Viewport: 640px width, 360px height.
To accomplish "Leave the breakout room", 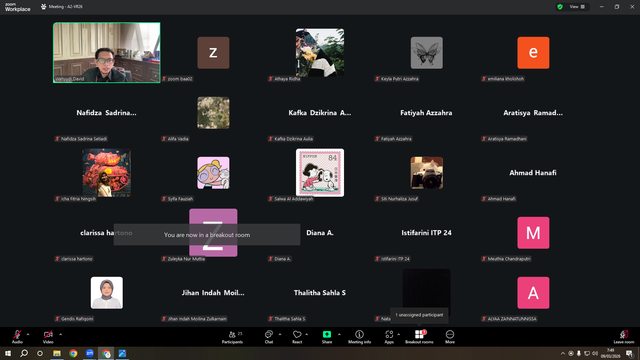I will coord(624,337).
